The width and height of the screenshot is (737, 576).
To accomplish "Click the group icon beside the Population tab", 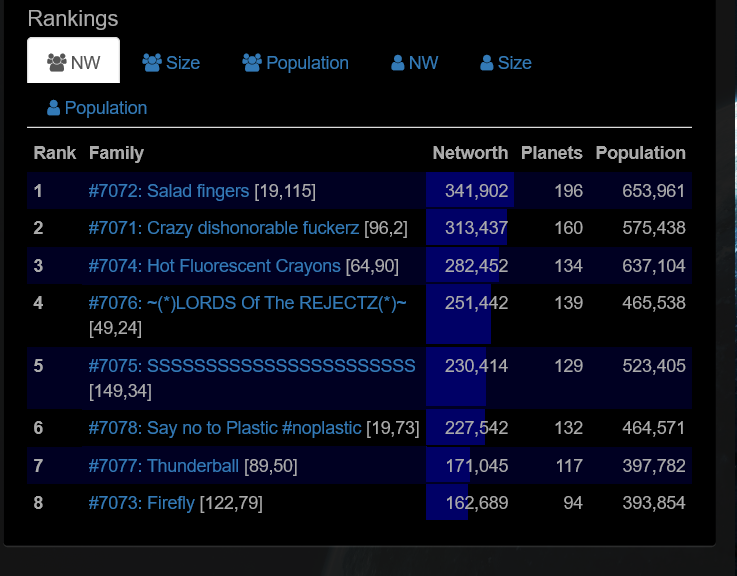I will (251, 63).
